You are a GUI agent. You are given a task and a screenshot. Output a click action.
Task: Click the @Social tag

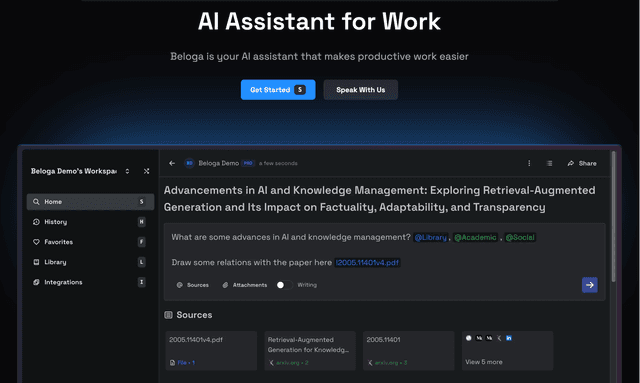[x=520, y=237]
